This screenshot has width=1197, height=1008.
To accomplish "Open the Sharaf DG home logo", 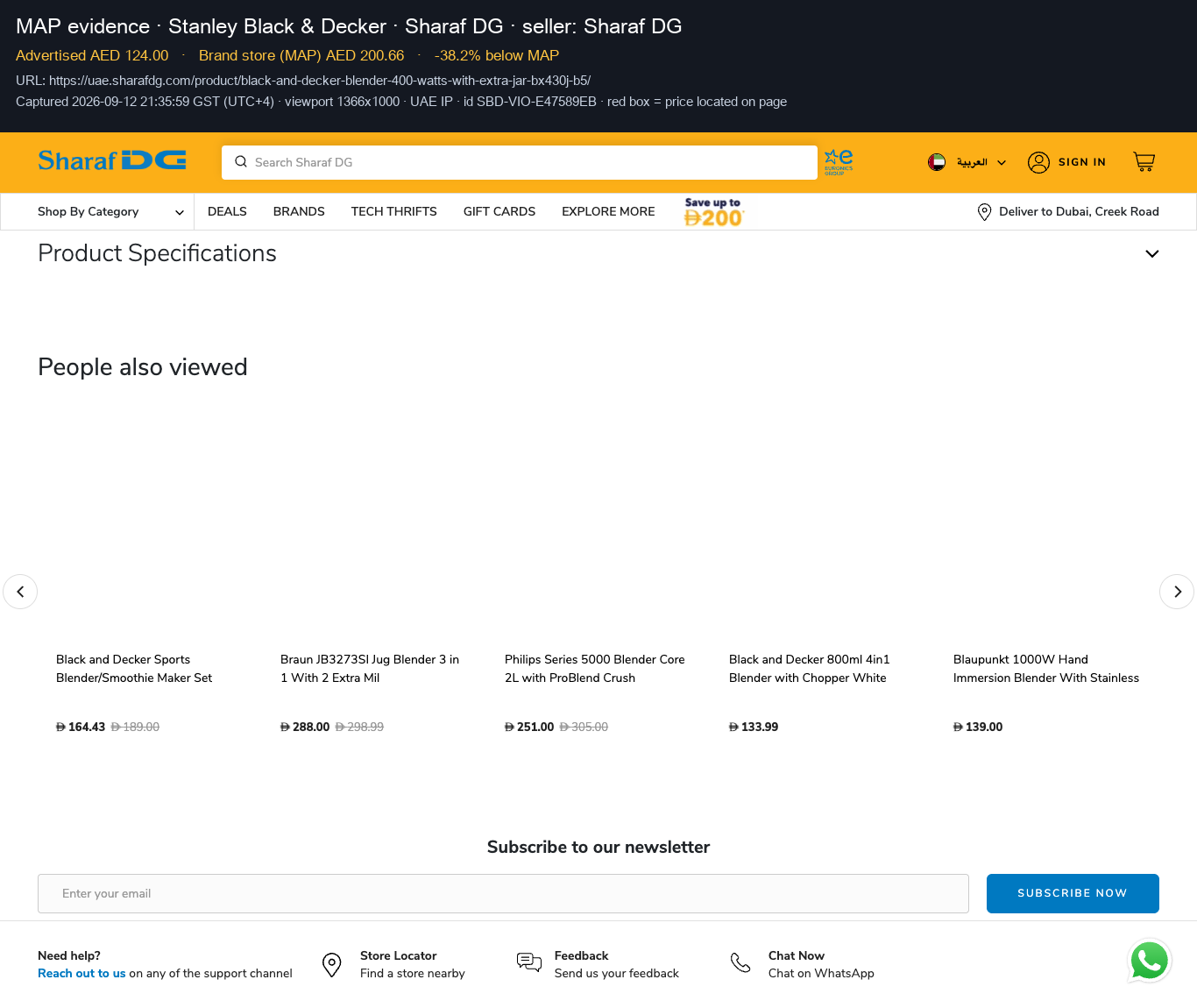I will [112, 160].
